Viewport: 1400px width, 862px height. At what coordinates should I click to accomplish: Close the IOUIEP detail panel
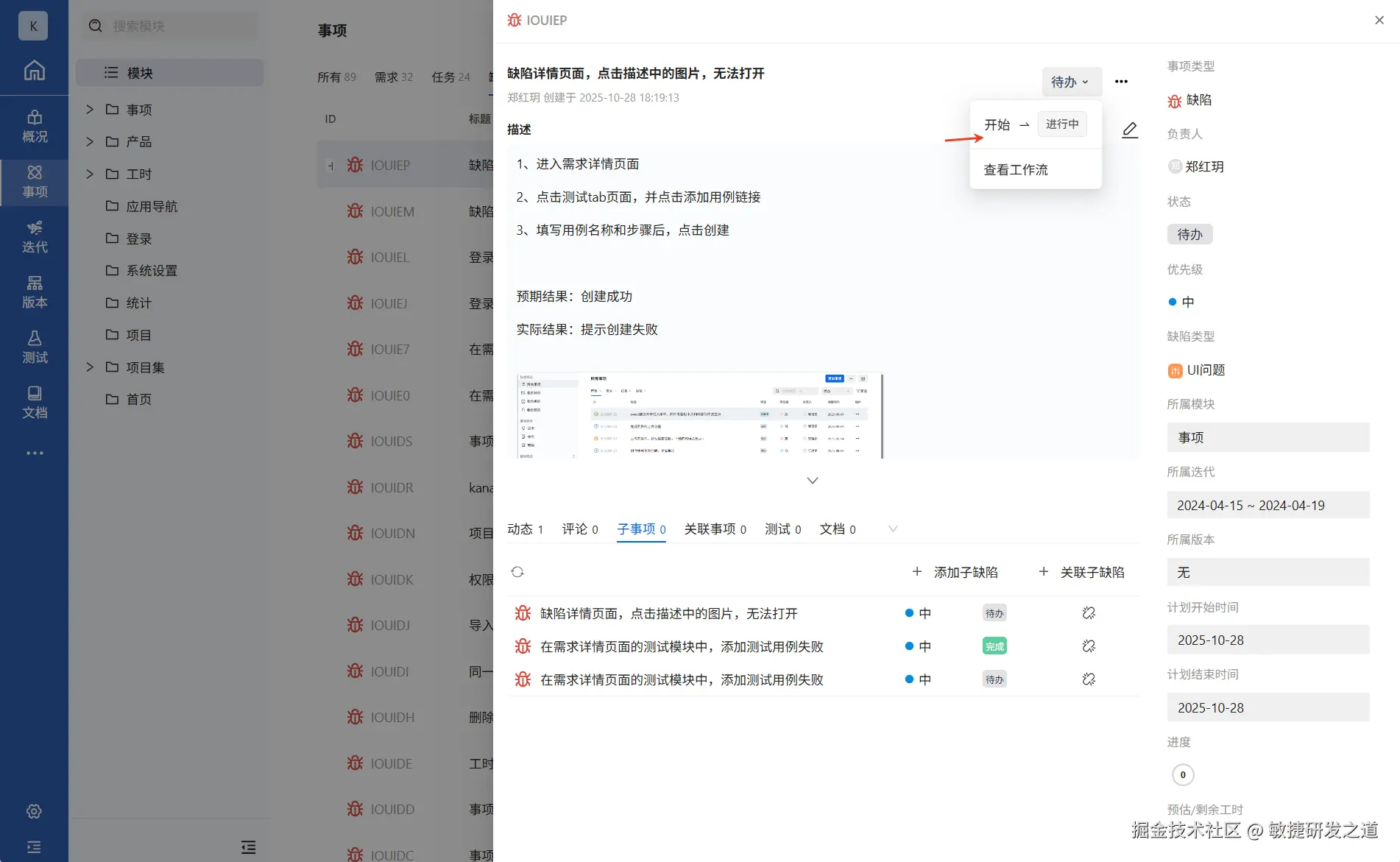click(1379, 21)
